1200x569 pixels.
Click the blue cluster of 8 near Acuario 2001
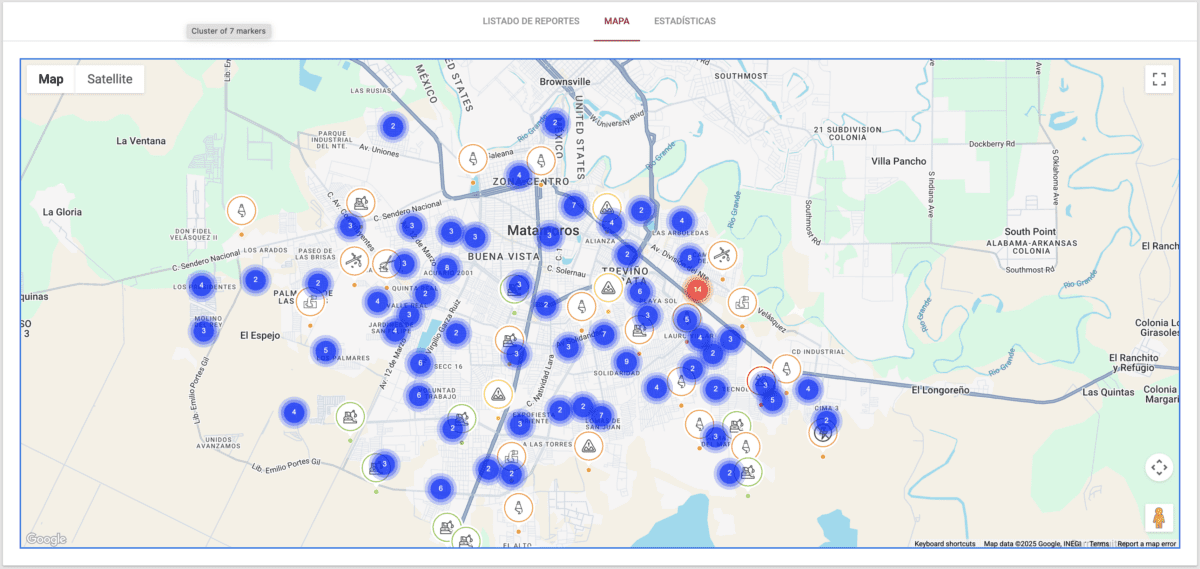(x=447, y=268)
